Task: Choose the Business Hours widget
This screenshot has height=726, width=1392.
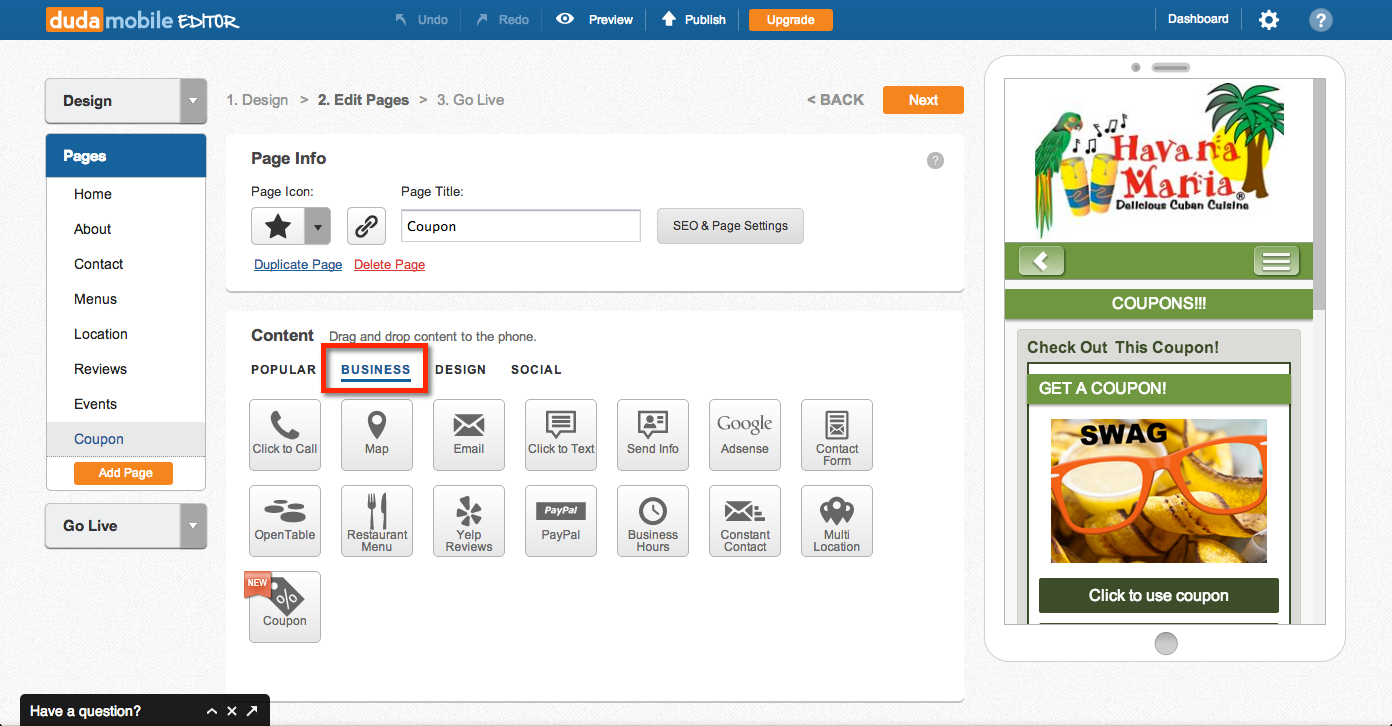Action: 653,521
